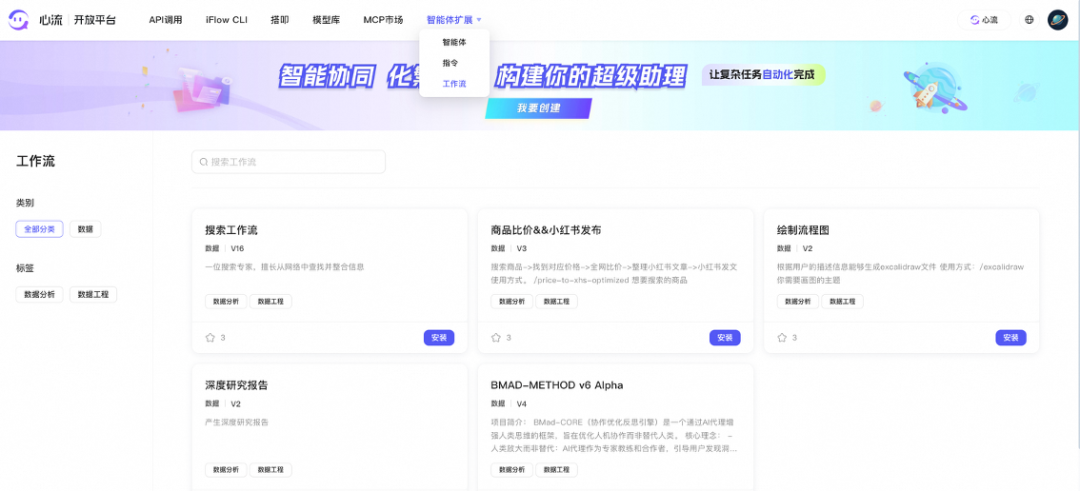
Task: Click the 我要创建 banner button
Action: point(539,108)
